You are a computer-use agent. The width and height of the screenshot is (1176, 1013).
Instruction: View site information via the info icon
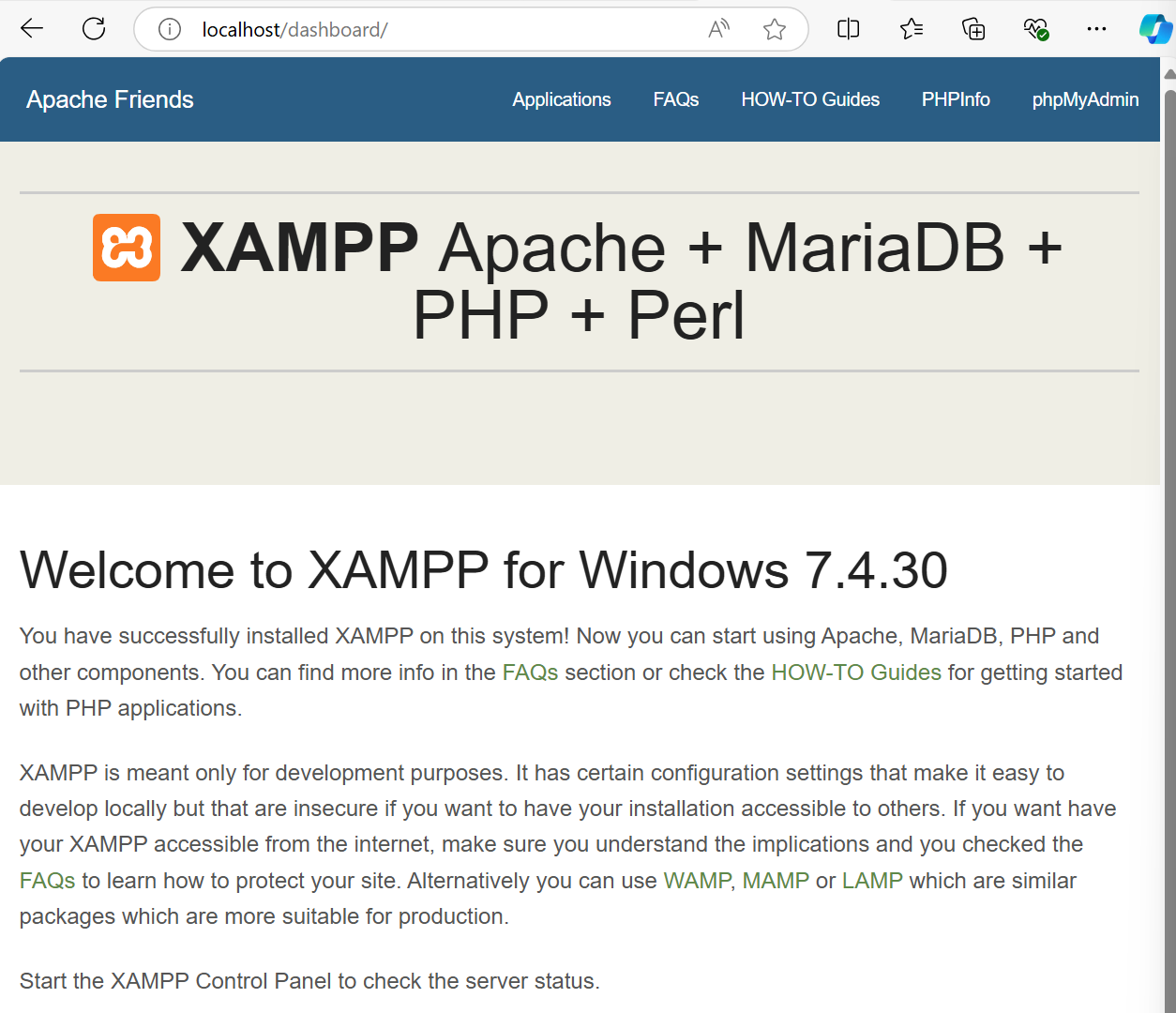pyautogui.click(x=170, y=30)
